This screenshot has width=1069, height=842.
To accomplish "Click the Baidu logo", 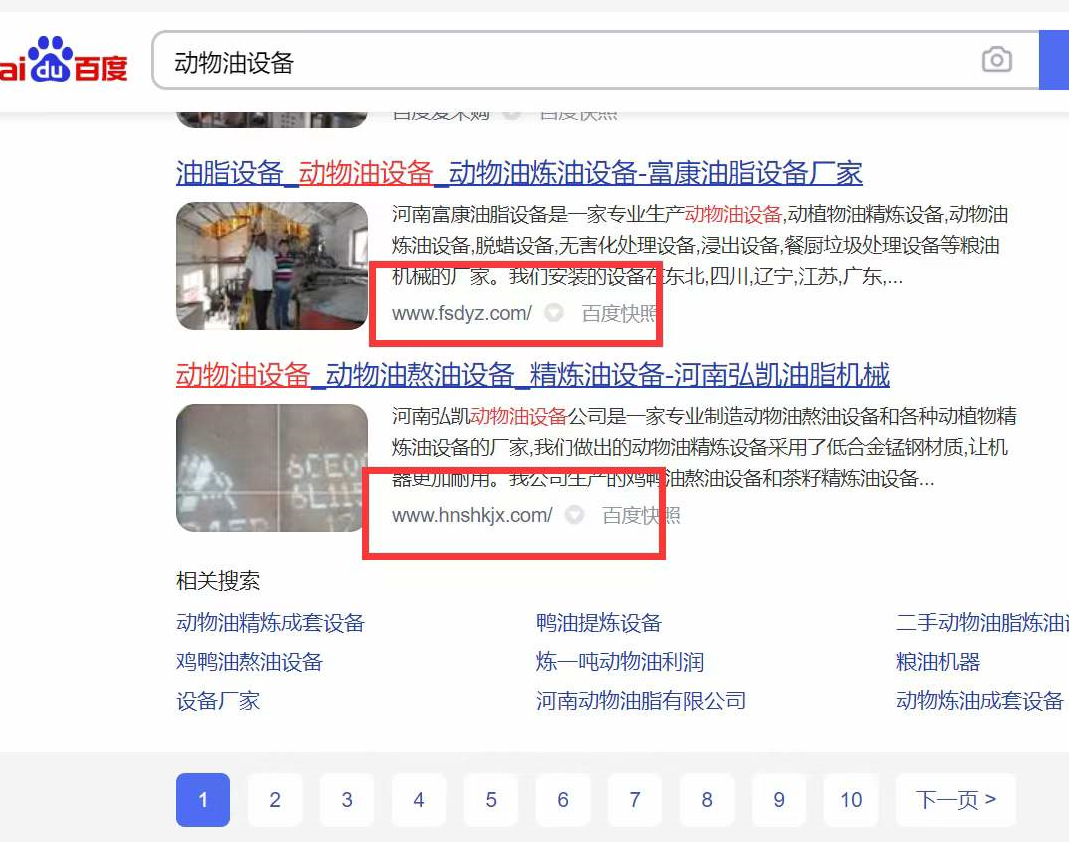I will pos(63,60).
